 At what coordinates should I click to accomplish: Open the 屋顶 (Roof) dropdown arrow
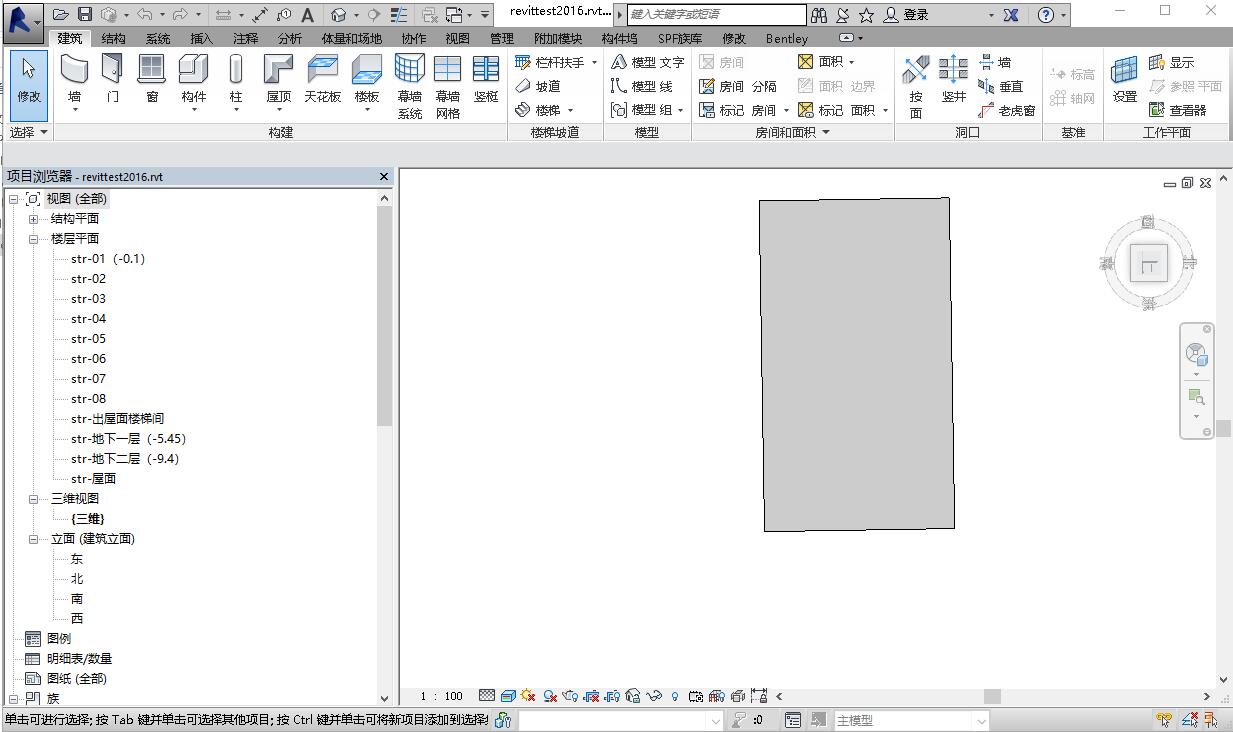279,110
